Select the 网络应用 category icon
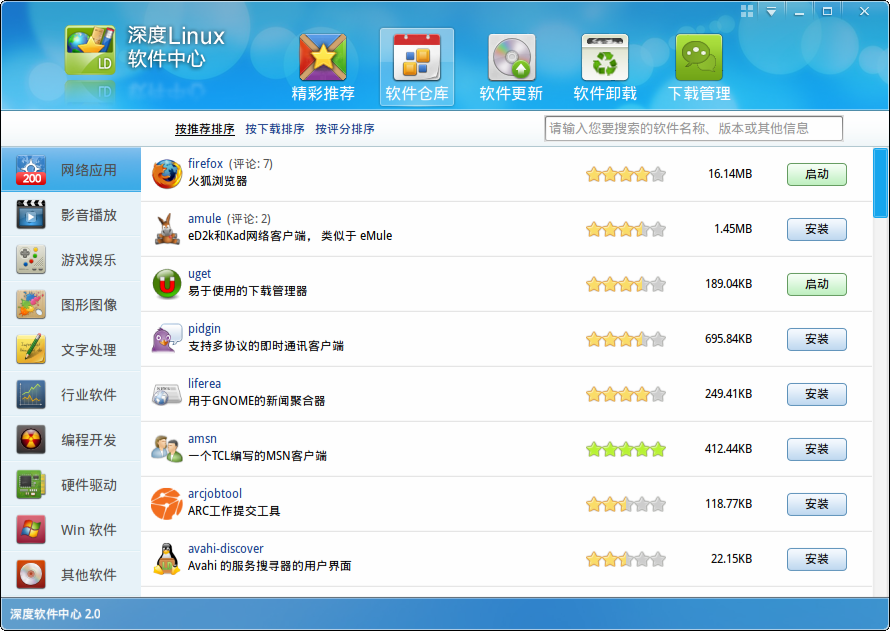The height and width of the screenshot is (631, 890). click(31, 170)
